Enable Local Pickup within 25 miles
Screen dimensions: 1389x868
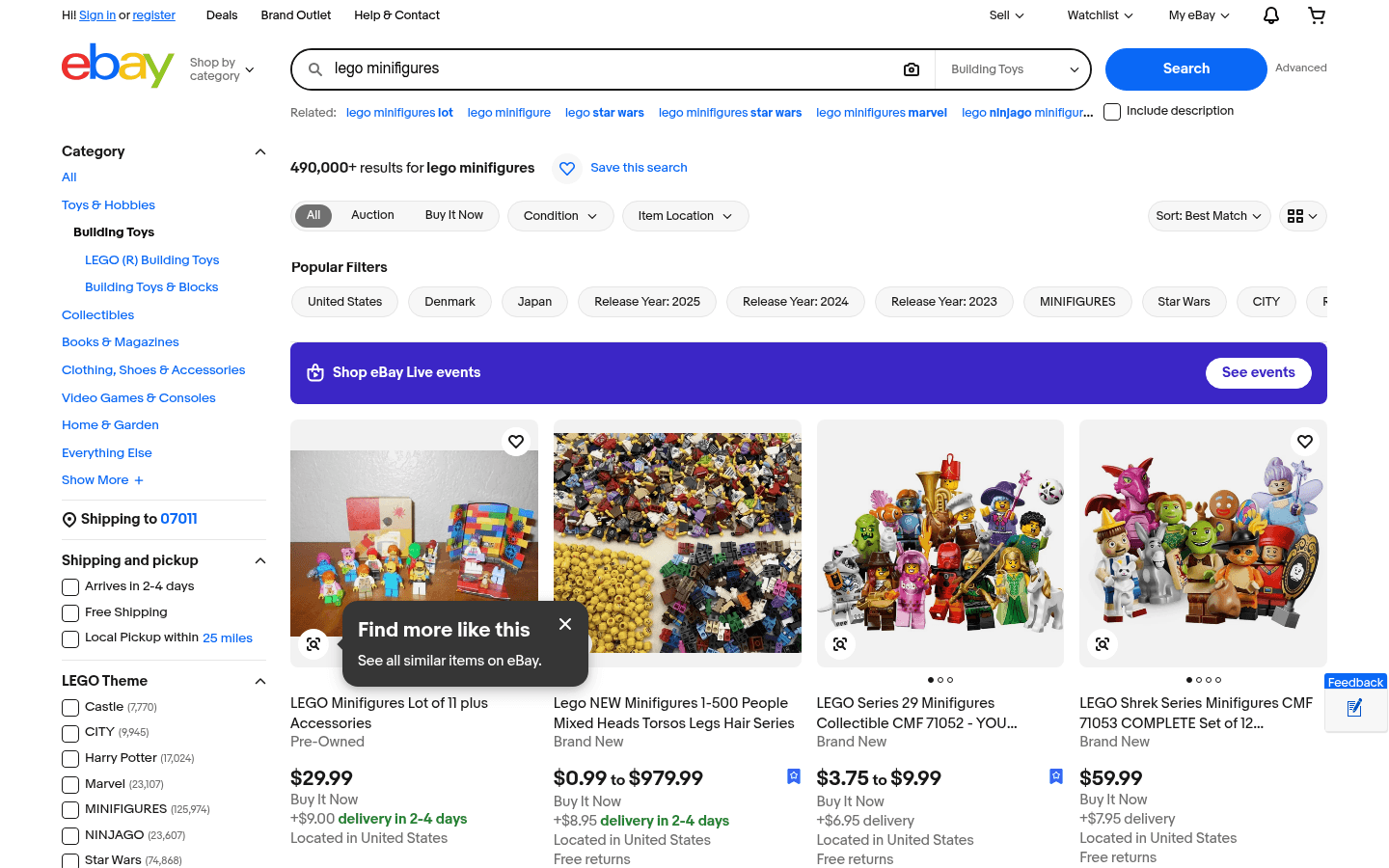click(x=70, y=639)
